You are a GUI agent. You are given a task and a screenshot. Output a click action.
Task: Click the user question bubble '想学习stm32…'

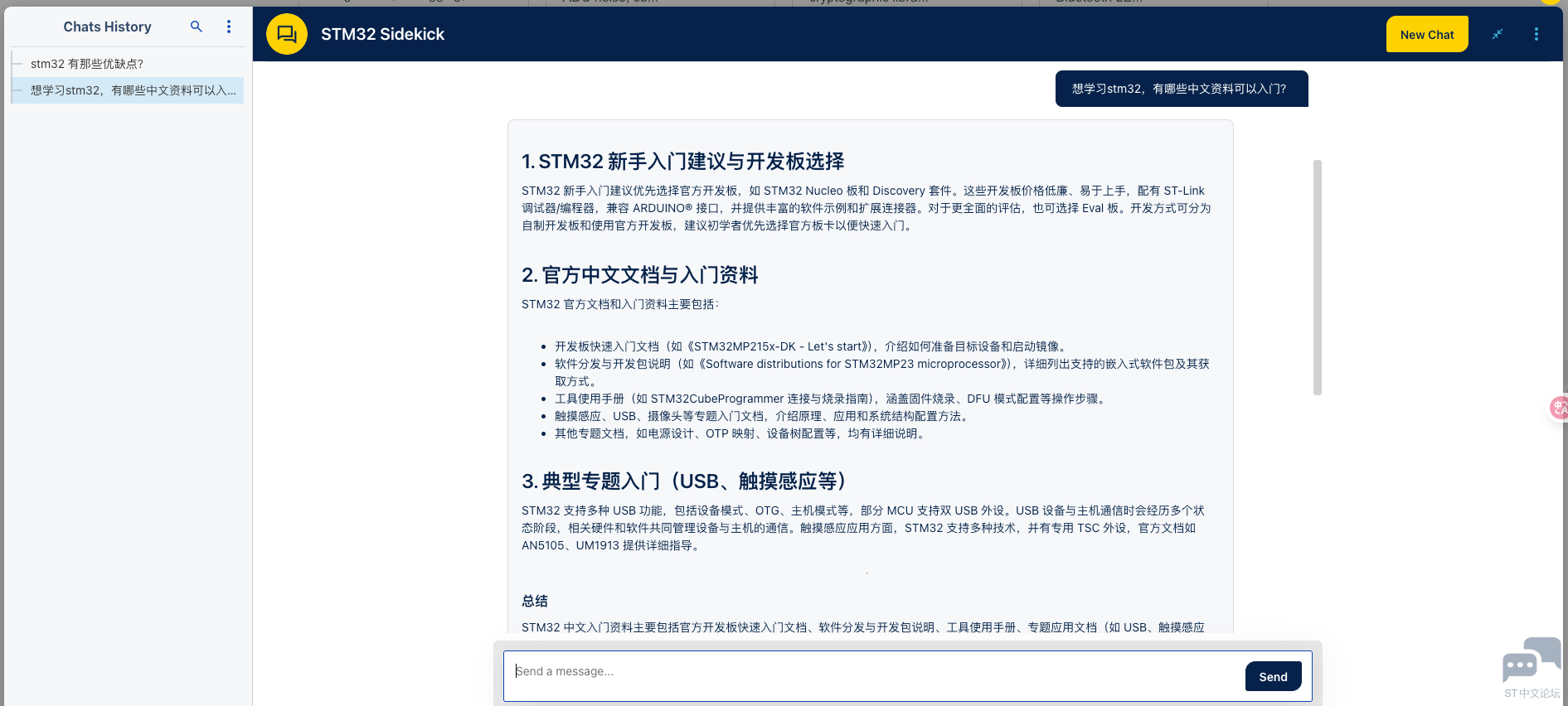pos(1181,89)
